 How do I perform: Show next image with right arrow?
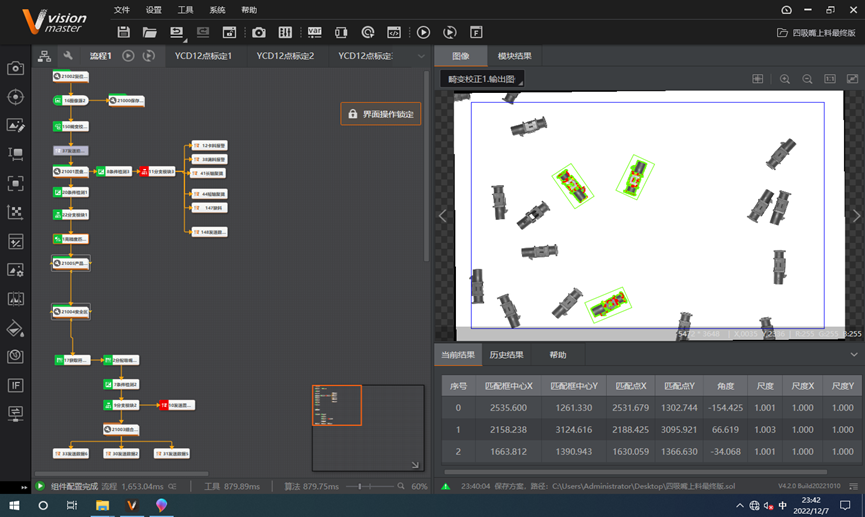point(856,216)
